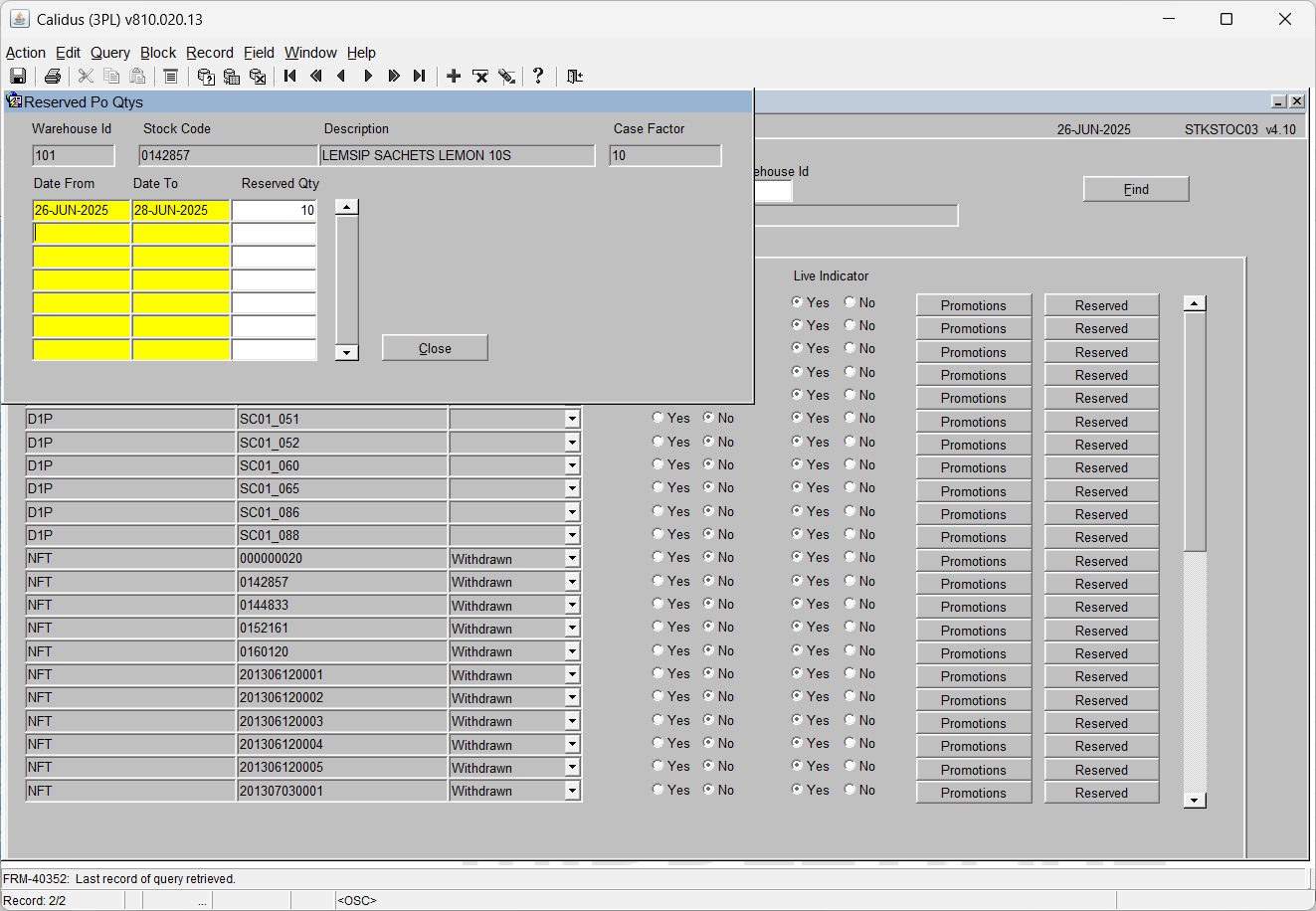
Task: Jump to the first record icon
Action: (x=290, y=77)
